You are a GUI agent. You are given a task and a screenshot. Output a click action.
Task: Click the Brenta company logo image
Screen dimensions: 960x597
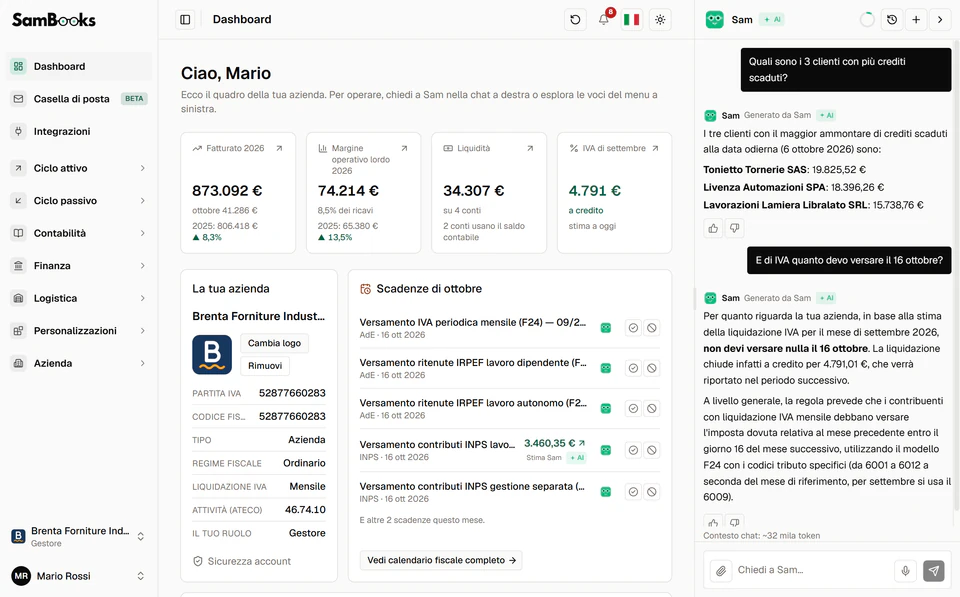click(212, 355)
